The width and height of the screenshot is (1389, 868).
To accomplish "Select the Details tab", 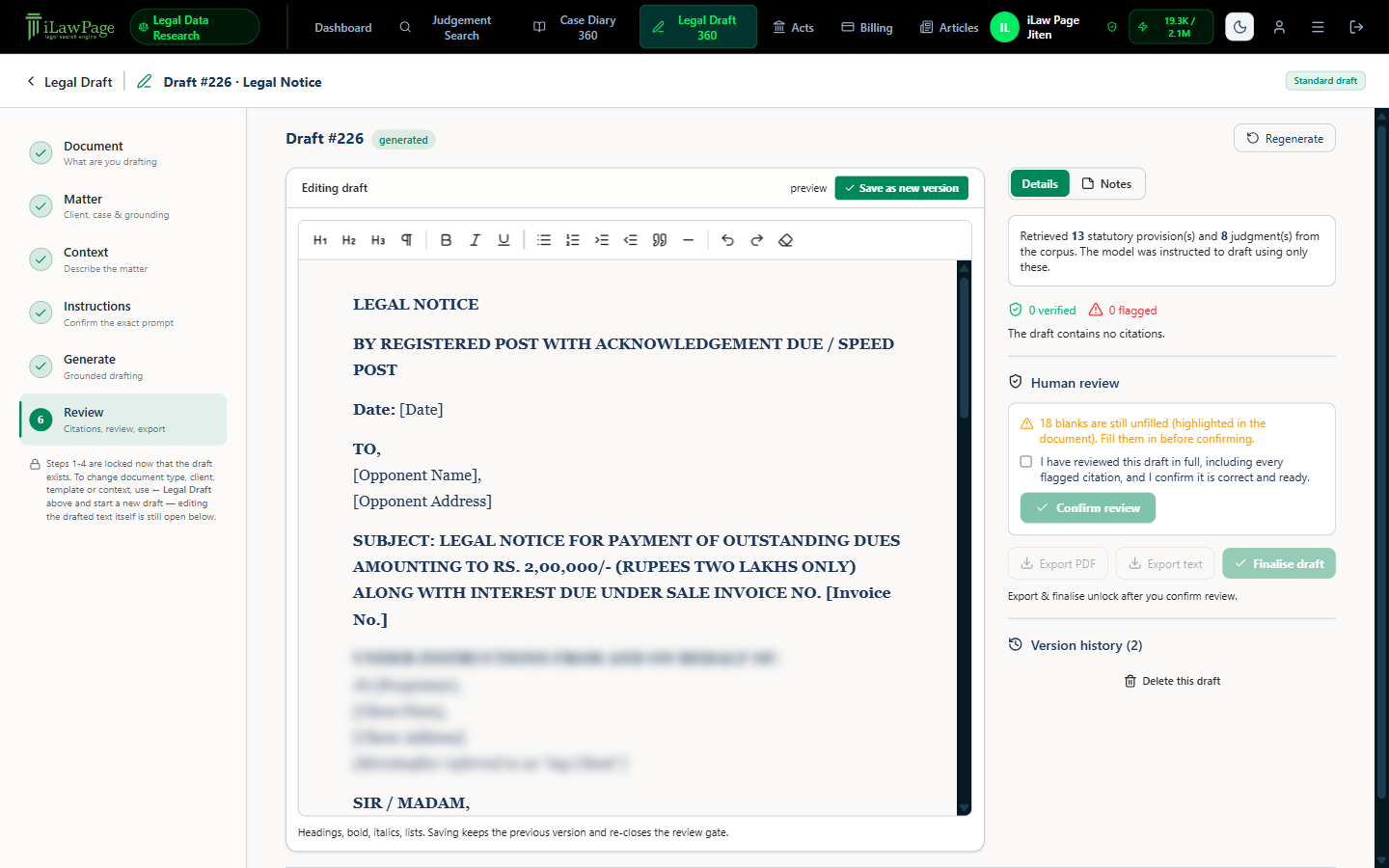I will (x=1040, y=183).
